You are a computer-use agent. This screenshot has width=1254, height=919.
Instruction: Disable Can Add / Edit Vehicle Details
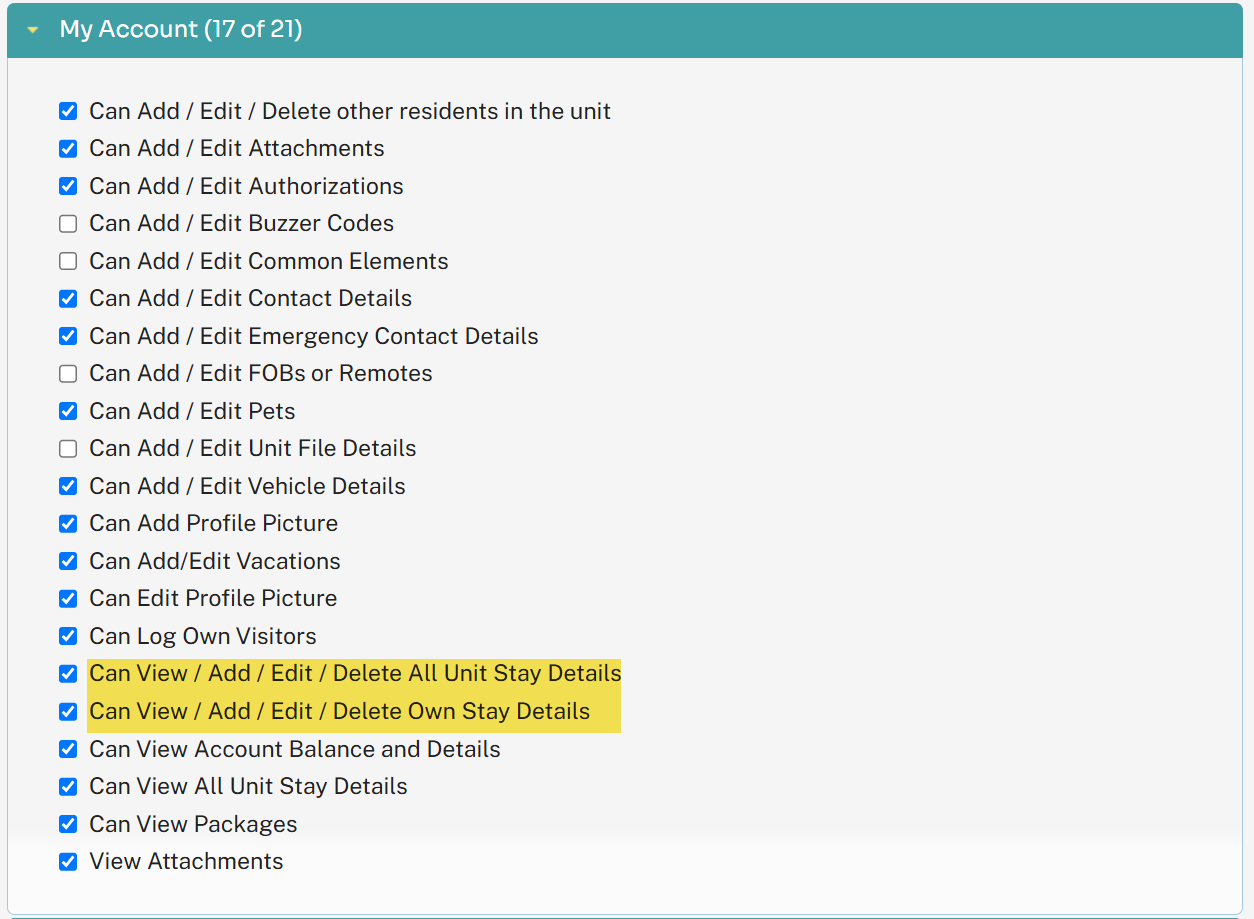coord(68,486)
